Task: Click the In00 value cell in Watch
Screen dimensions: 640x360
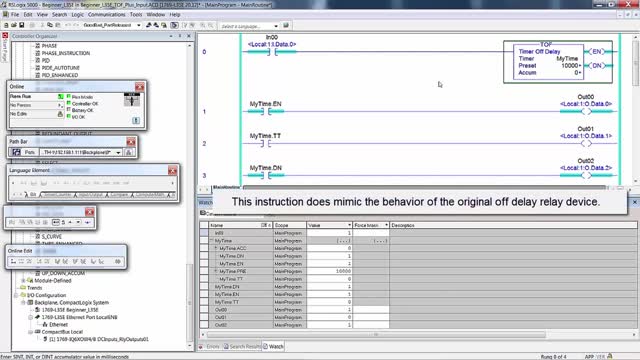Action: [x=329, y=233]
